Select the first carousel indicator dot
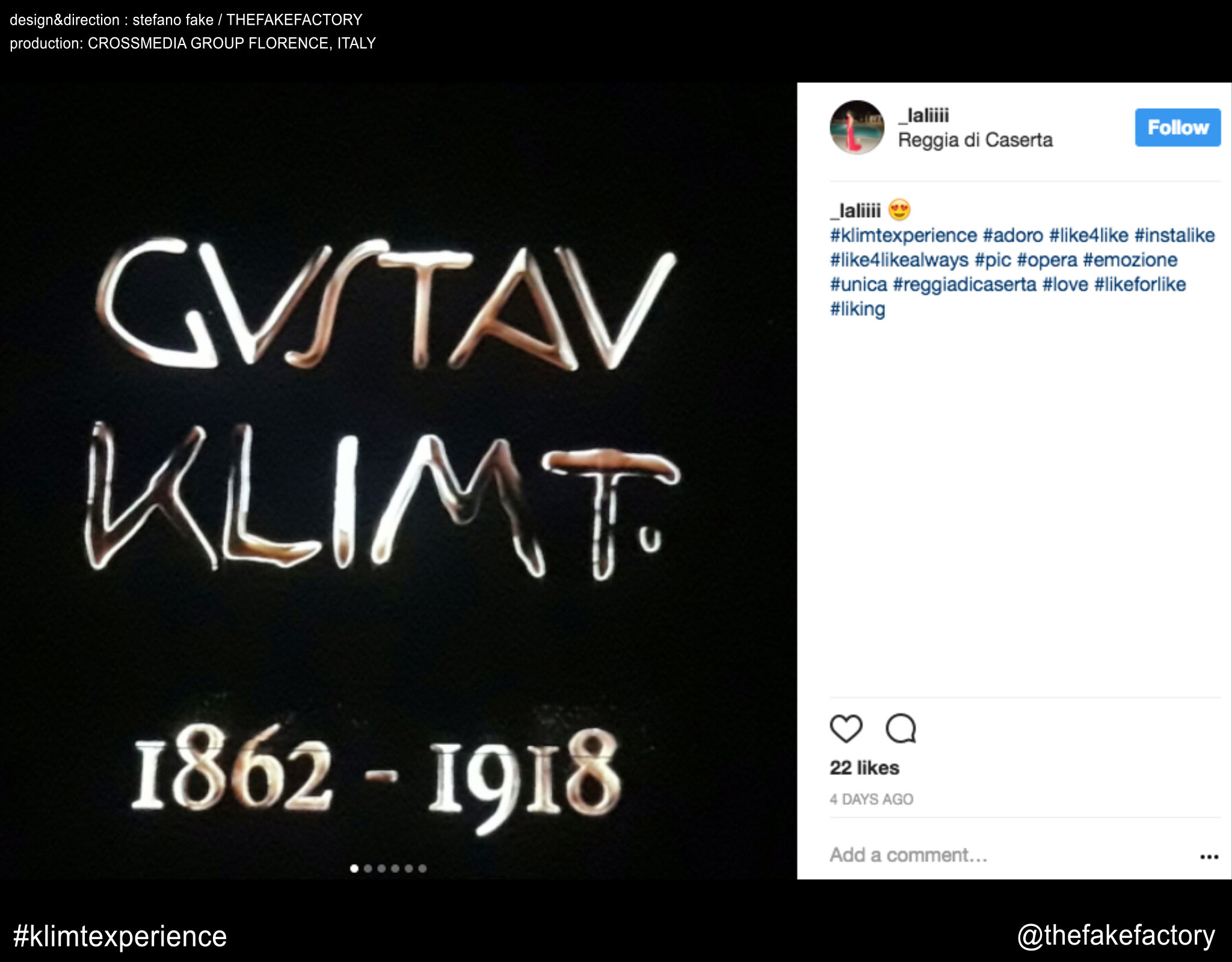The width and height of the screenshot is (1232, 962). click(x=354, y=868)
